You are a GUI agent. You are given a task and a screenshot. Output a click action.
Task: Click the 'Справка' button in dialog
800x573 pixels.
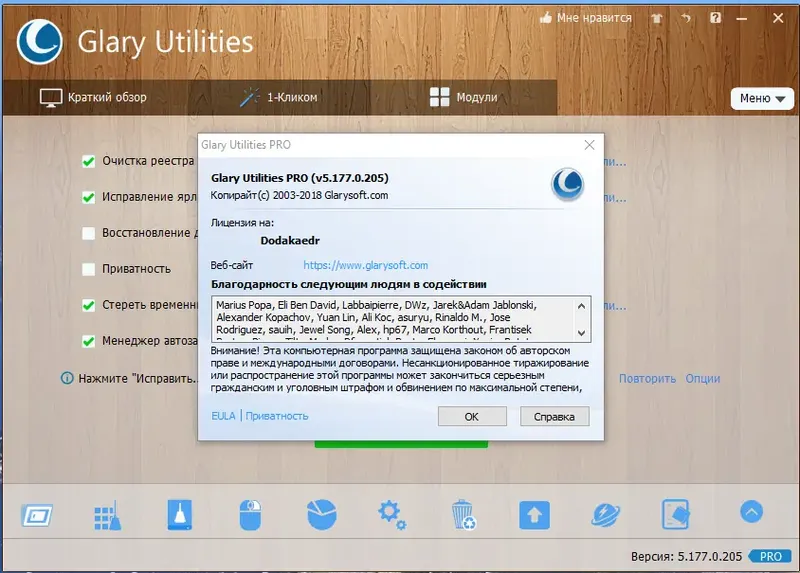point(554,416)
